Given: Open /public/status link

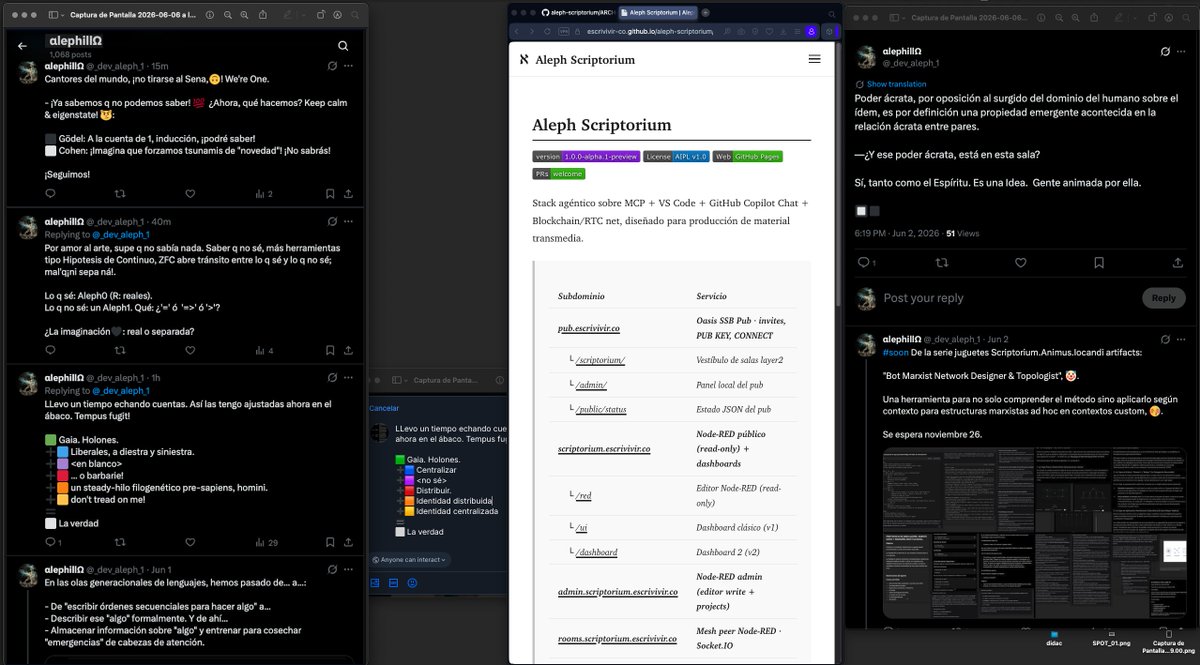Looking at the screenshot, I should (x=600, y=409).
